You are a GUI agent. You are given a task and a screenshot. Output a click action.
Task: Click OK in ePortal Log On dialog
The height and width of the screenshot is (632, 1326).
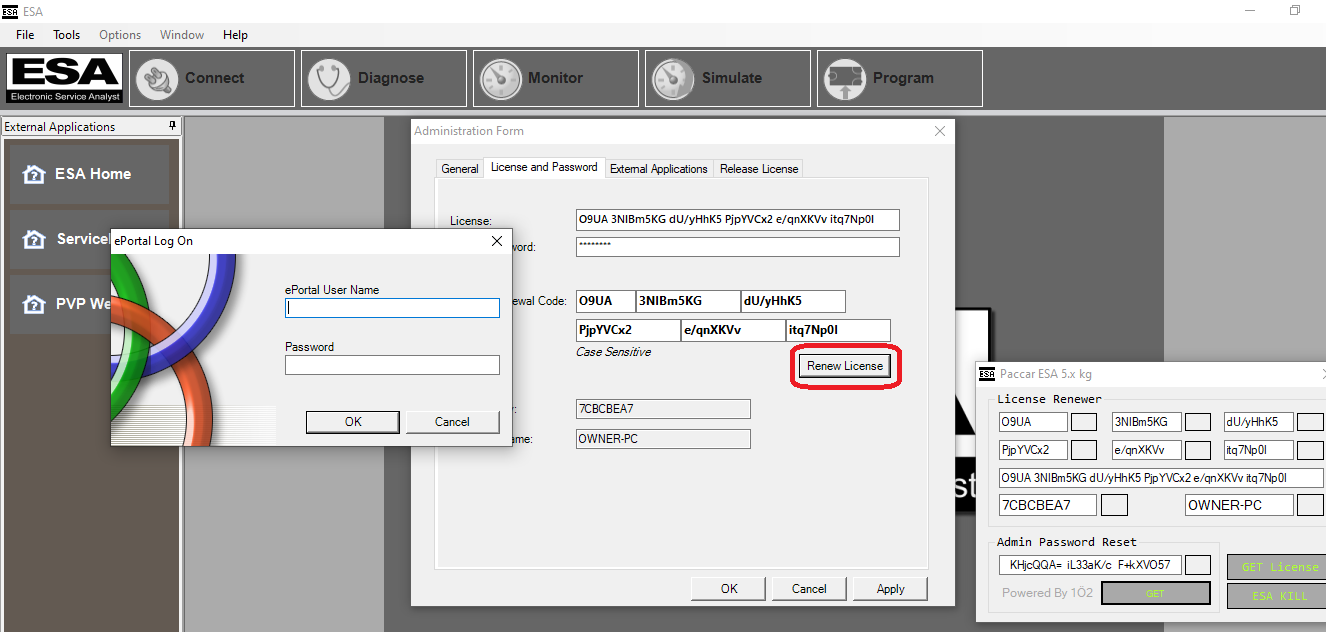tap(353, 422)
